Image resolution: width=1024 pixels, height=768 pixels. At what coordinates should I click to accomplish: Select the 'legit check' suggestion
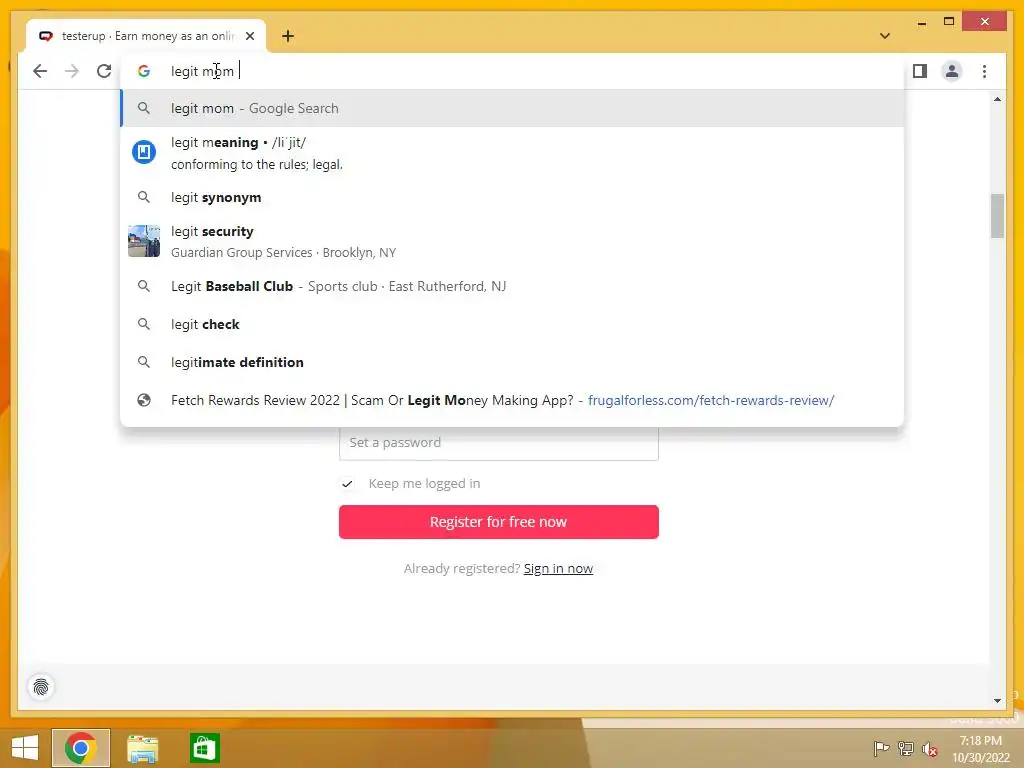[513, 324]
